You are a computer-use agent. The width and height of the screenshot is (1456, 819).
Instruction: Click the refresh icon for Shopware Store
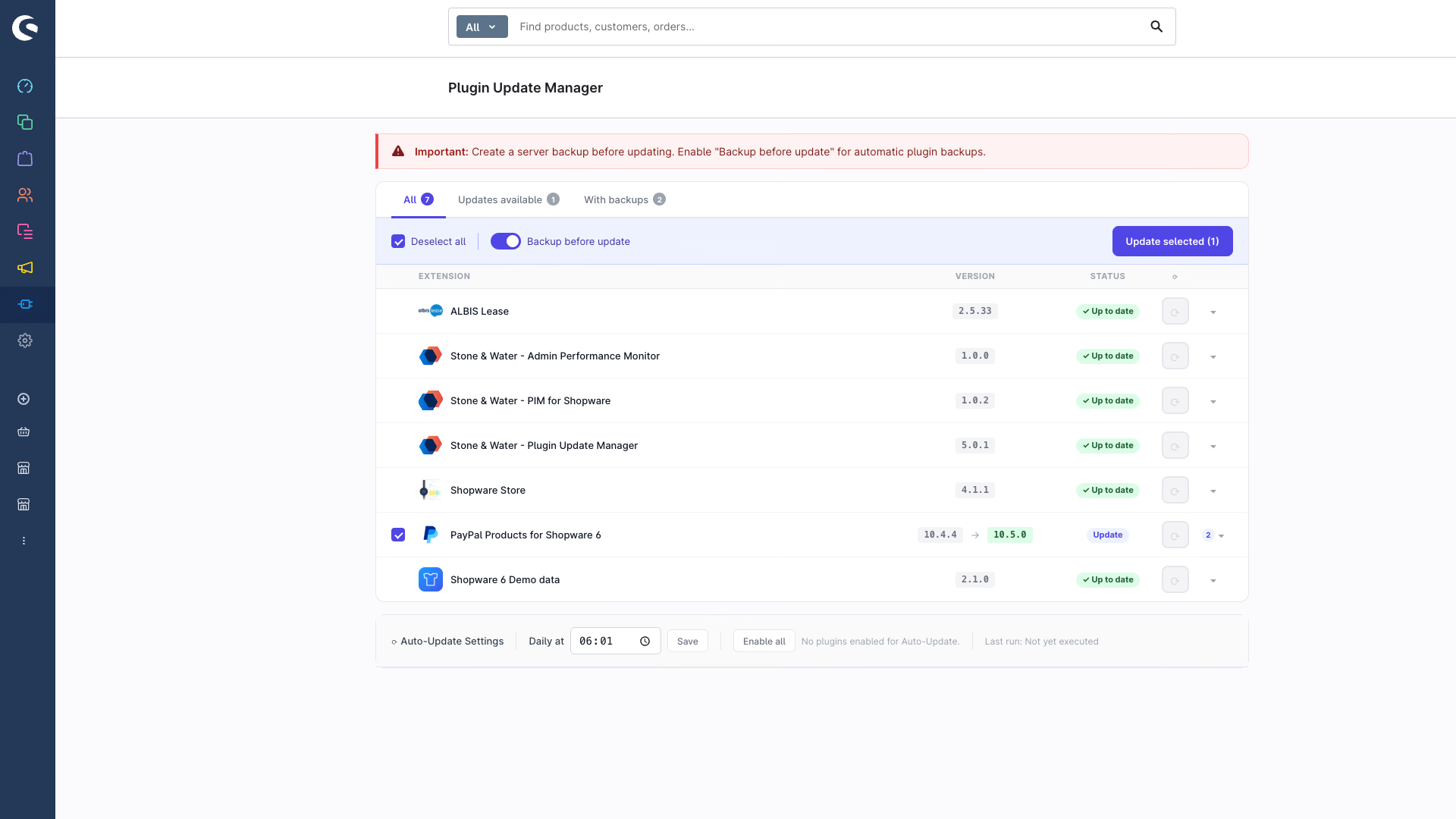(1175, 491)
